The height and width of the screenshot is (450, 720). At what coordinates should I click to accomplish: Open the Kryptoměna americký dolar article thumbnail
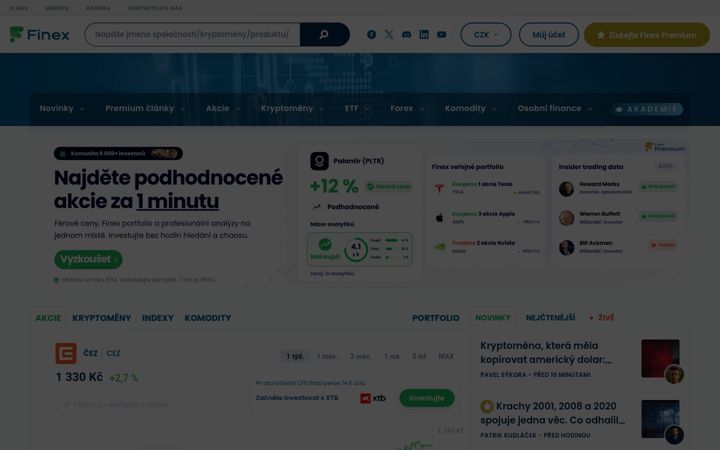(660, 359)
